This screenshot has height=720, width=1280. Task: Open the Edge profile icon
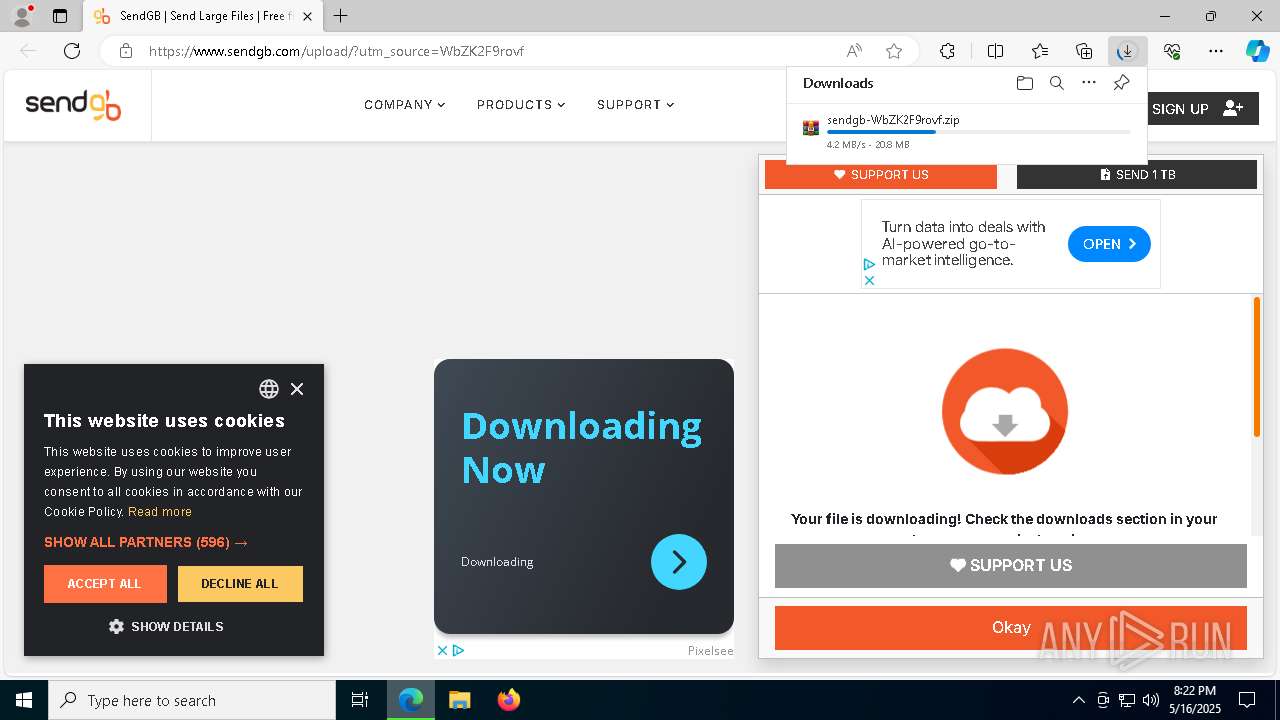pos(22,16)
